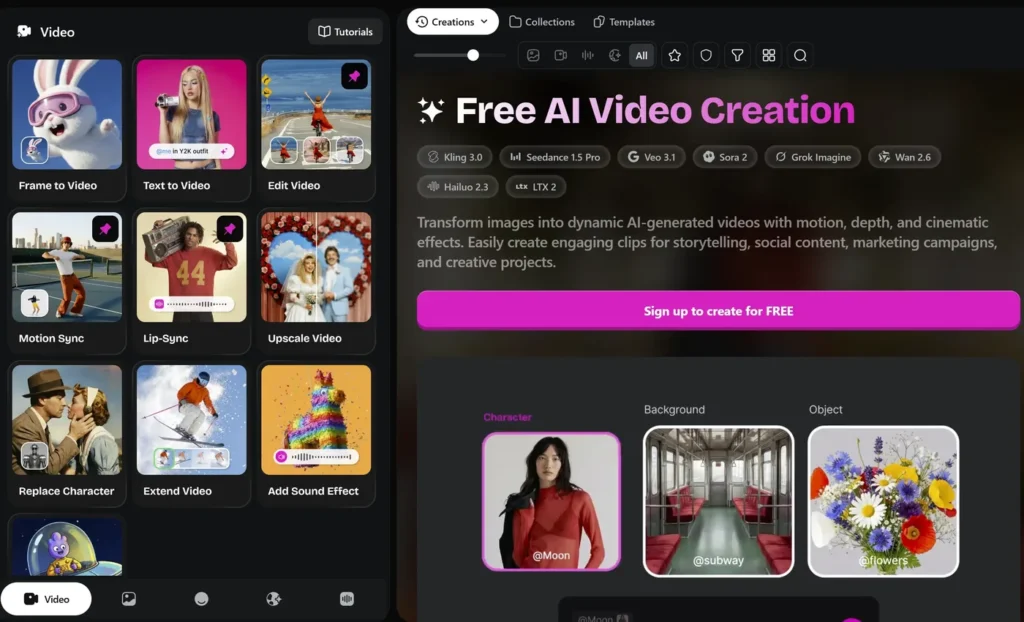
Task: Click the video camera icon beside Video heading
Action: pos(24,31)
